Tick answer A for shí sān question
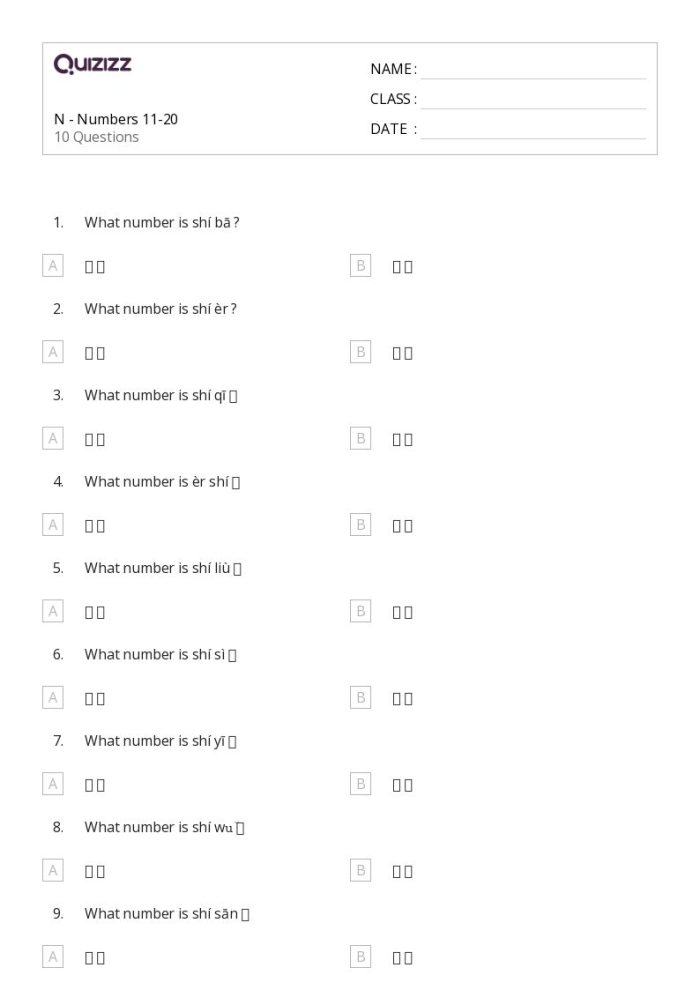 coord(53,957)
